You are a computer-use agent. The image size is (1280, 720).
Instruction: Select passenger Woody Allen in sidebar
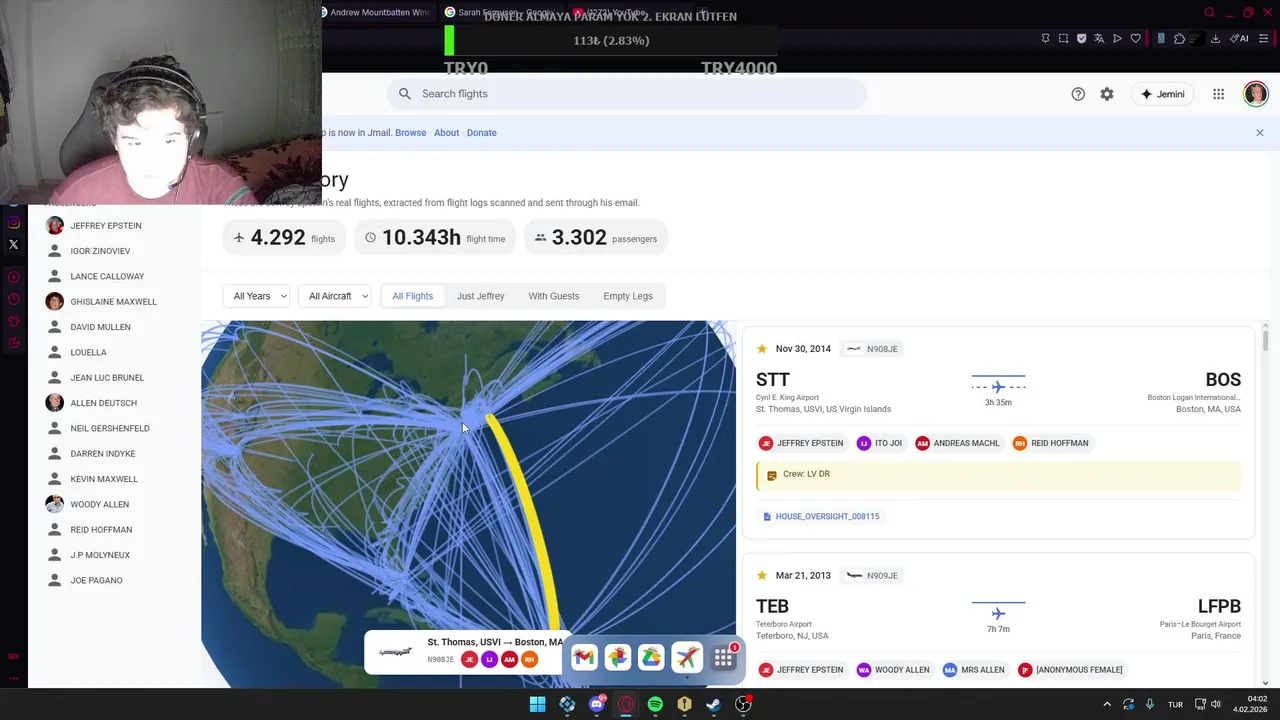pos(99,504)
